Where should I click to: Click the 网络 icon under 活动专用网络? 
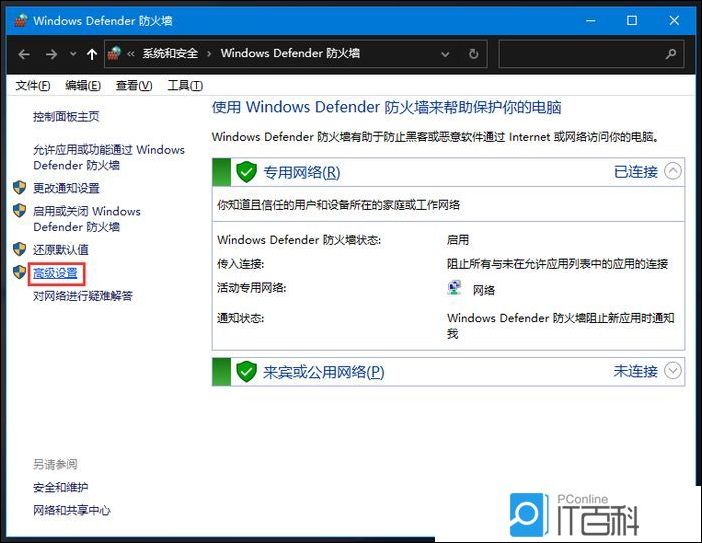click(x=454, y=288)
